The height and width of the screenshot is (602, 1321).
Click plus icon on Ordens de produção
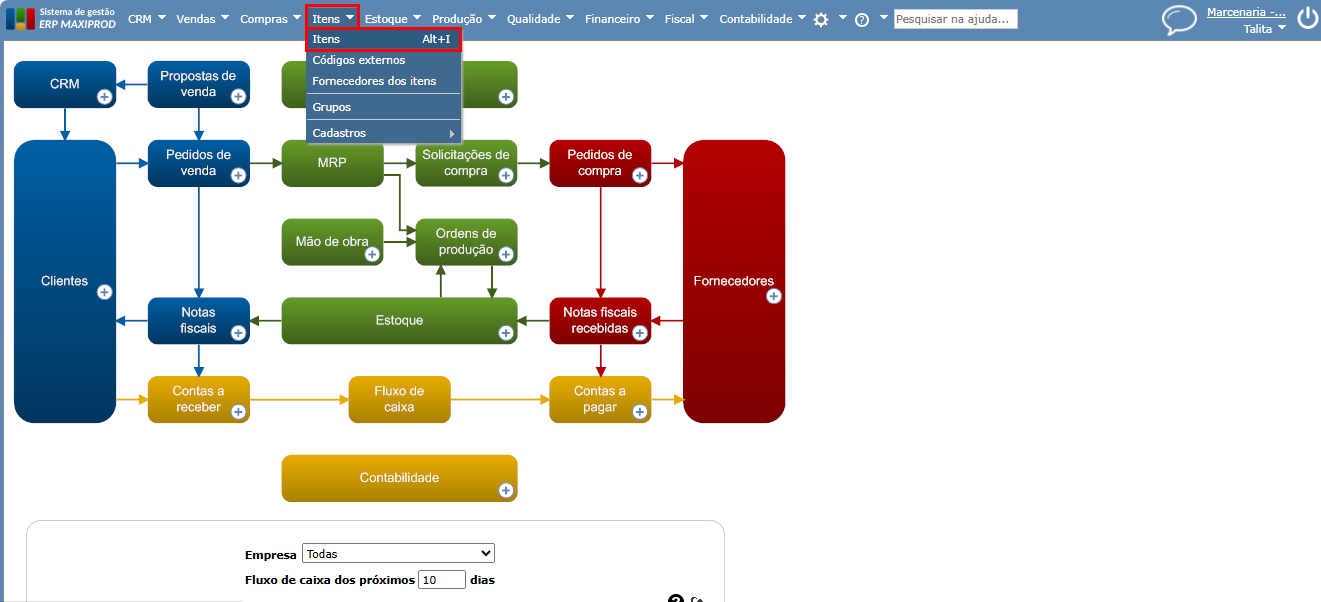[506, 254]
